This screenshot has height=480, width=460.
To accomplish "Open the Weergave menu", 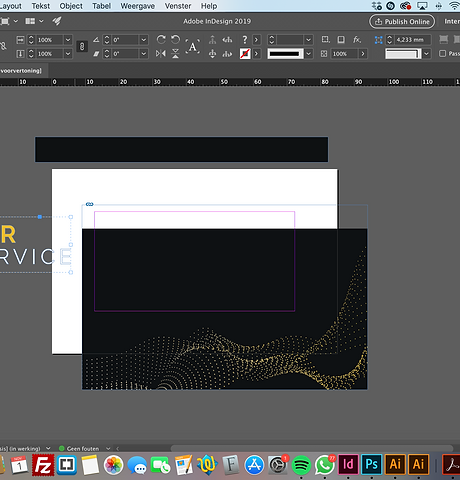I will pos(137,6).
